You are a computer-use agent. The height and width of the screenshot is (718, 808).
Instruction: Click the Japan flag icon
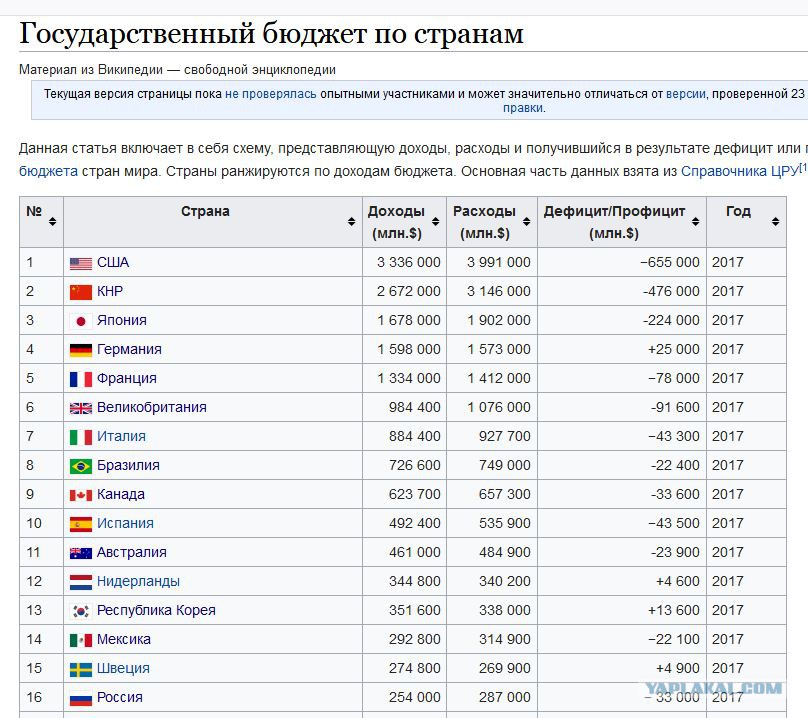[x=81, y=321]
